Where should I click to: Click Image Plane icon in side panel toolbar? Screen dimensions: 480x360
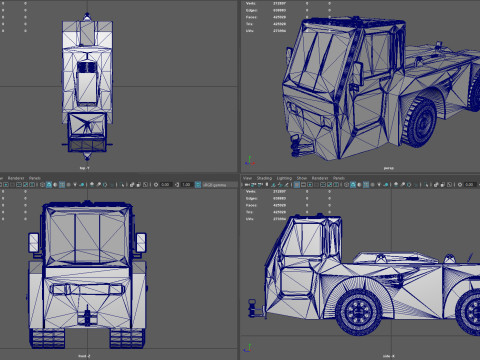click(x=273, y=185)
